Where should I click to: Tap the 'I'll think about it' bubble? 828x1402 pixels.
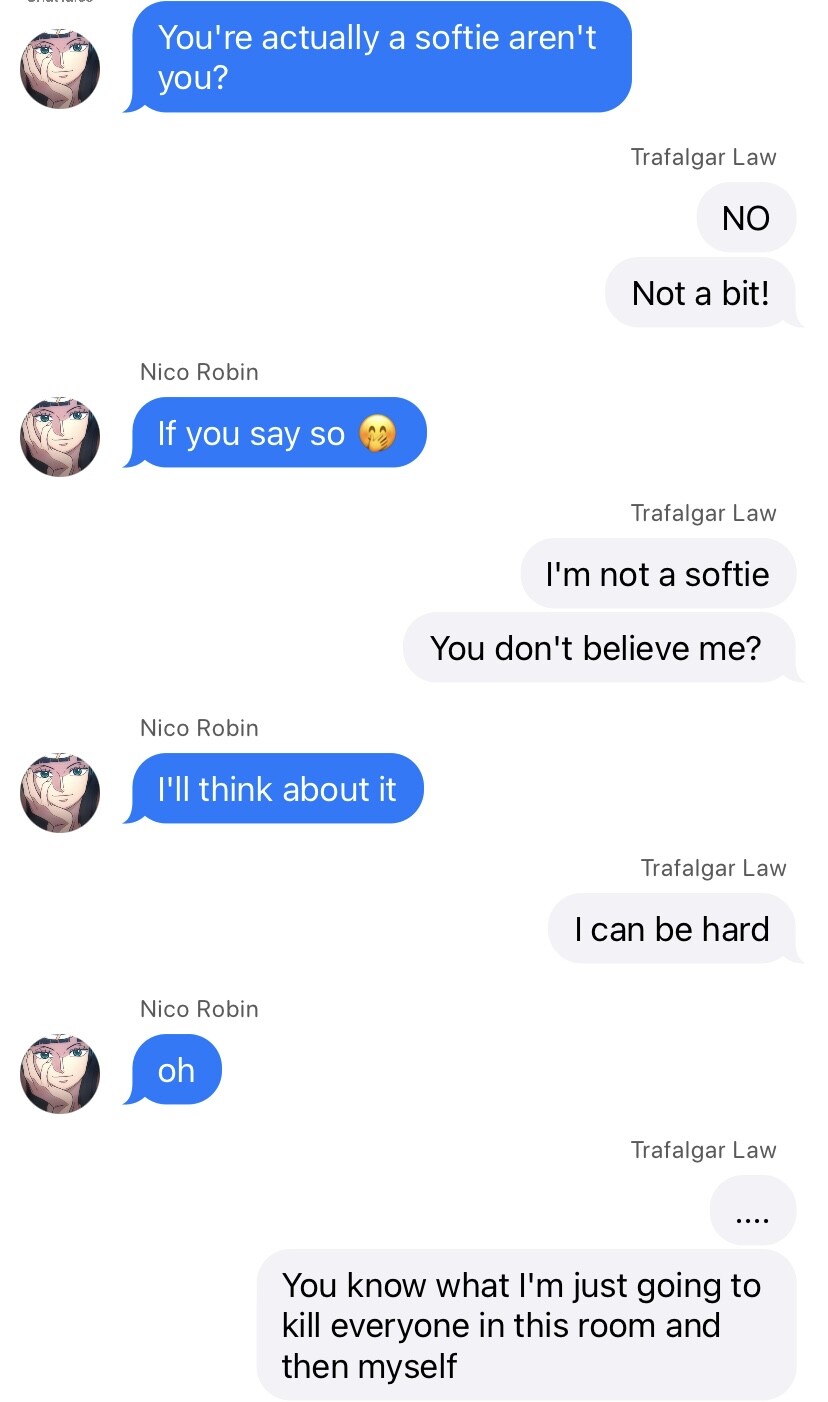(x=274, y=789)
